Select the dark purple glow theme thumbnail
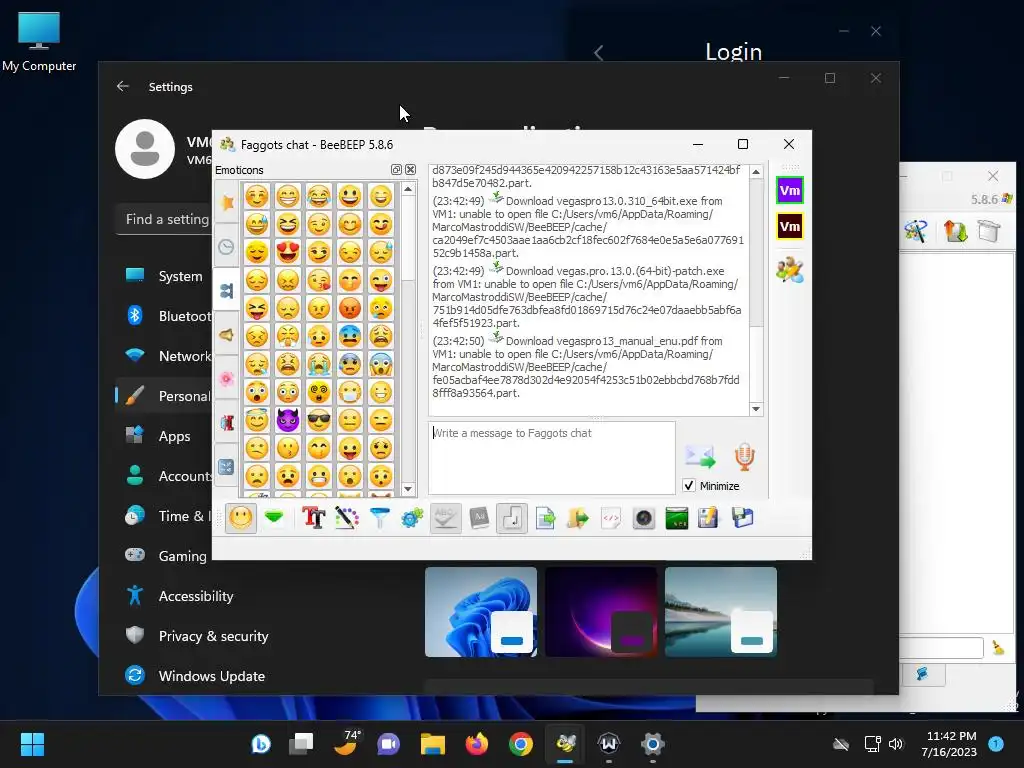Image resolution: width=1024 pixels, height=768 pixels. [x=601, y=612]
